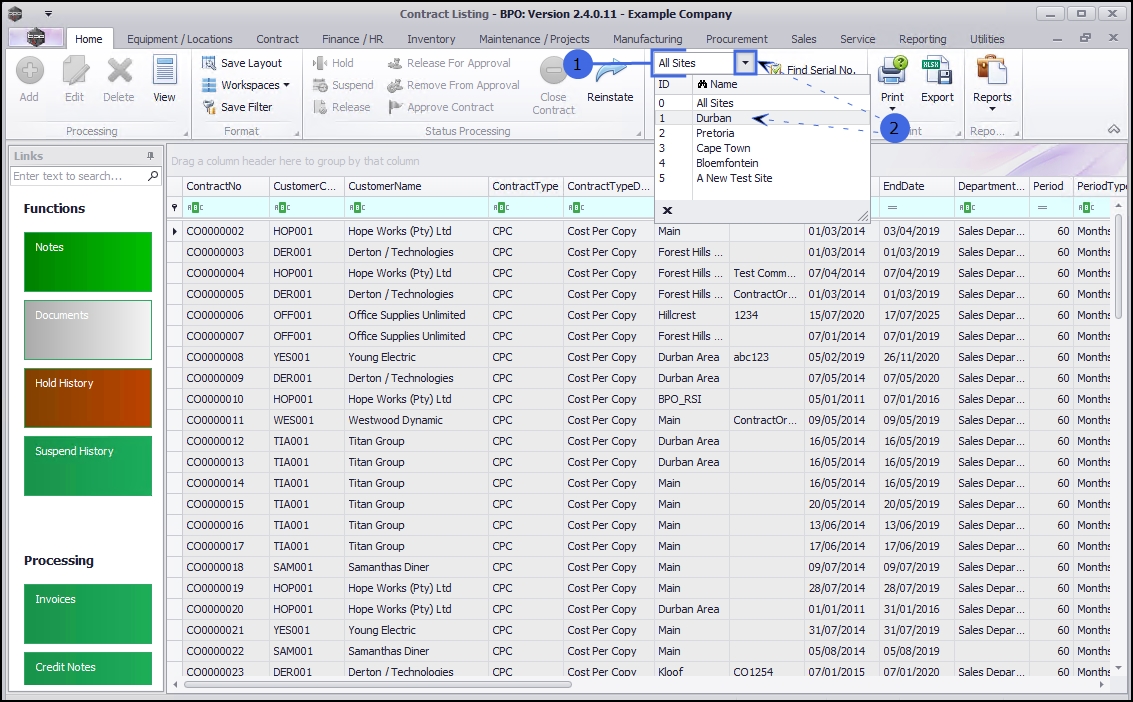Click the Save Filter icon
The width and height of the screenshot is (1133, 702).
tap(209, 107)
